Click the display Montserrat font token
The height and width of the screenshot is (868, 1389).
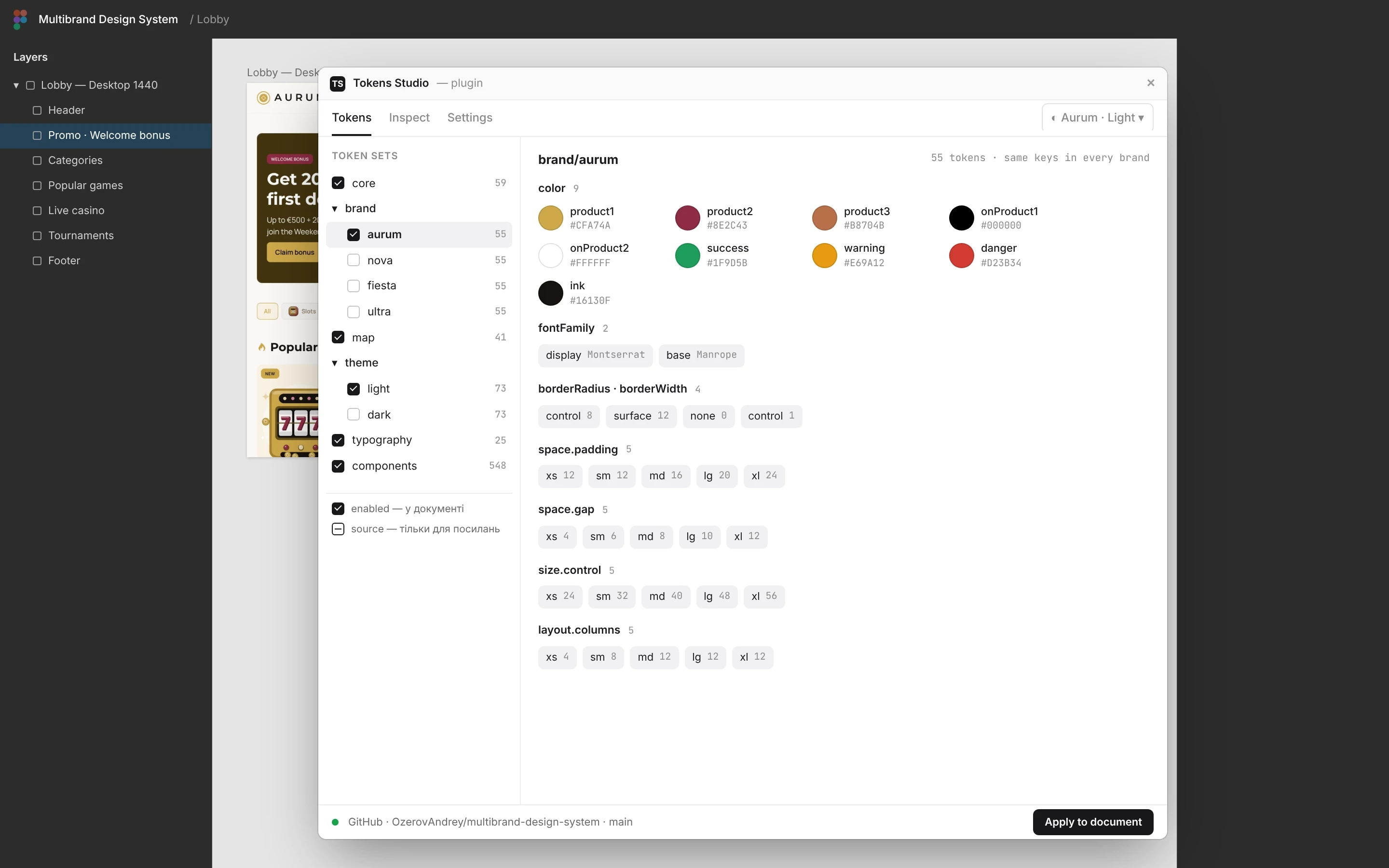pos(595,355)
